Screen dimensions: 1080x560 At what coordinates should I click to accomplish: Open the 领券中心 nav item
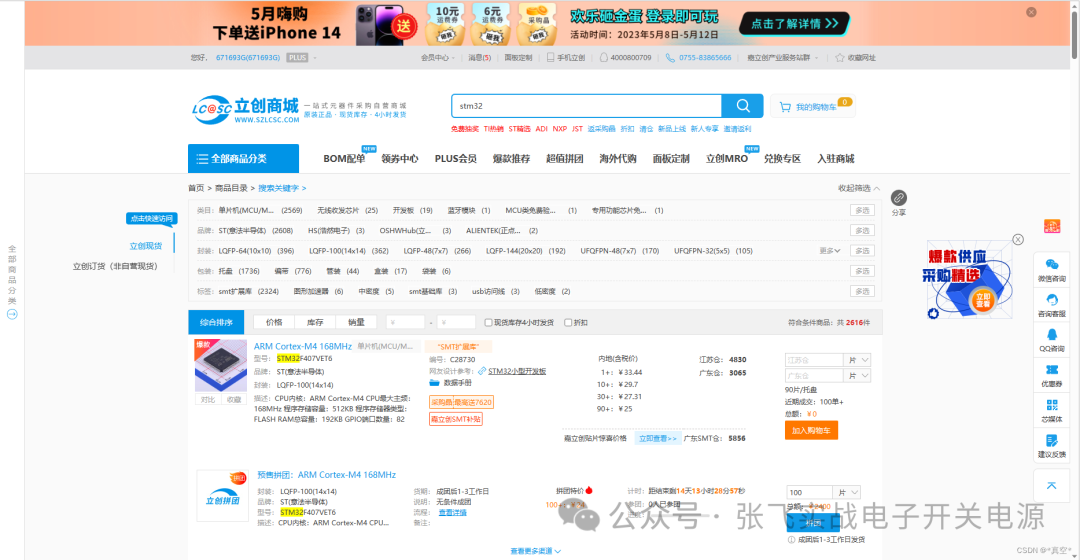(x=399, y=158)
